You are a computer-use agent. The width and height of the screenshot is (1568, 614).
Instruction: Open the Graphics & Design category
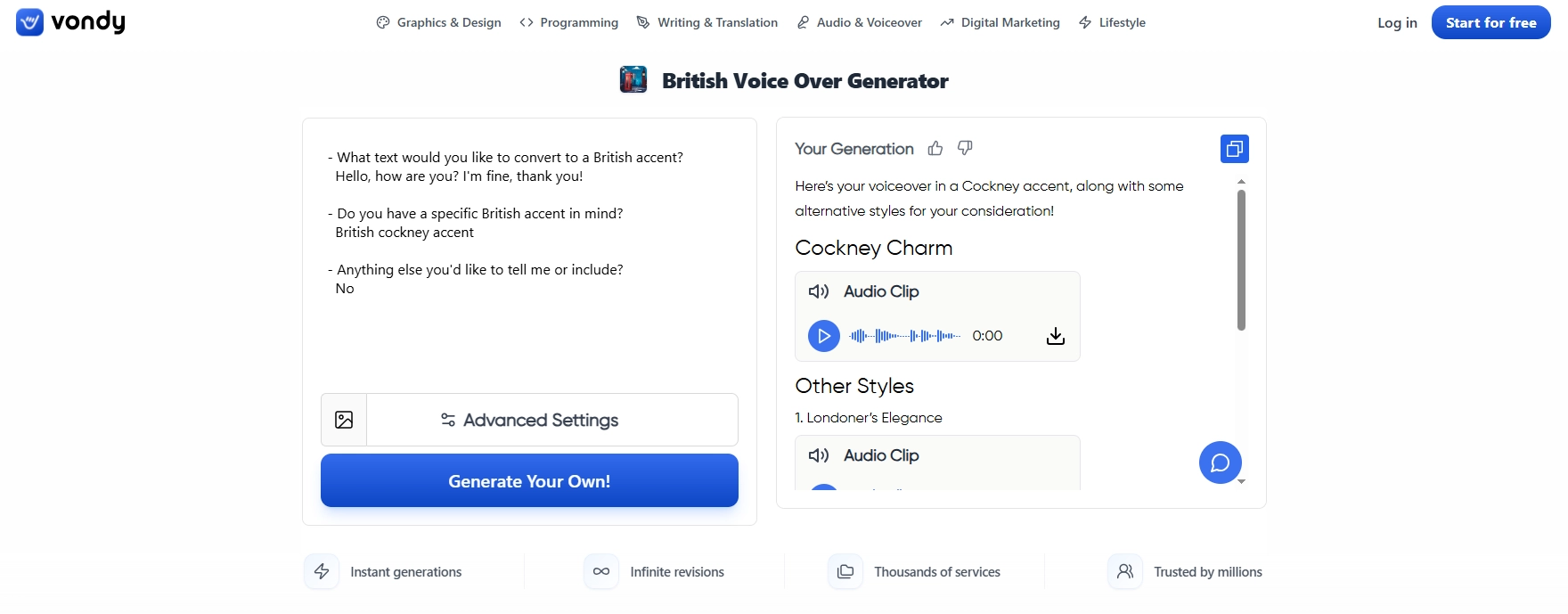click(437, 21)
